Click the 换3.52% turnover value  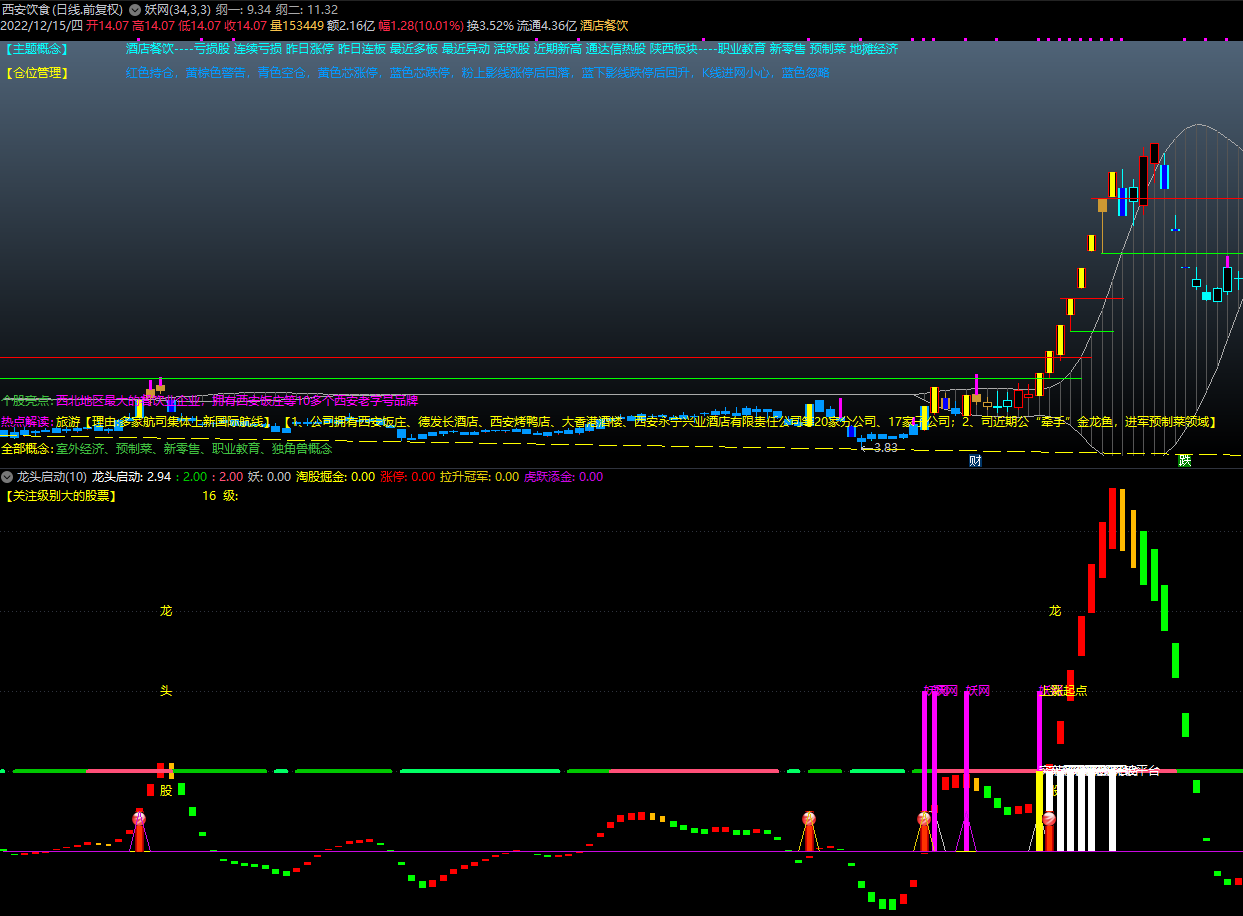point(490,25)
